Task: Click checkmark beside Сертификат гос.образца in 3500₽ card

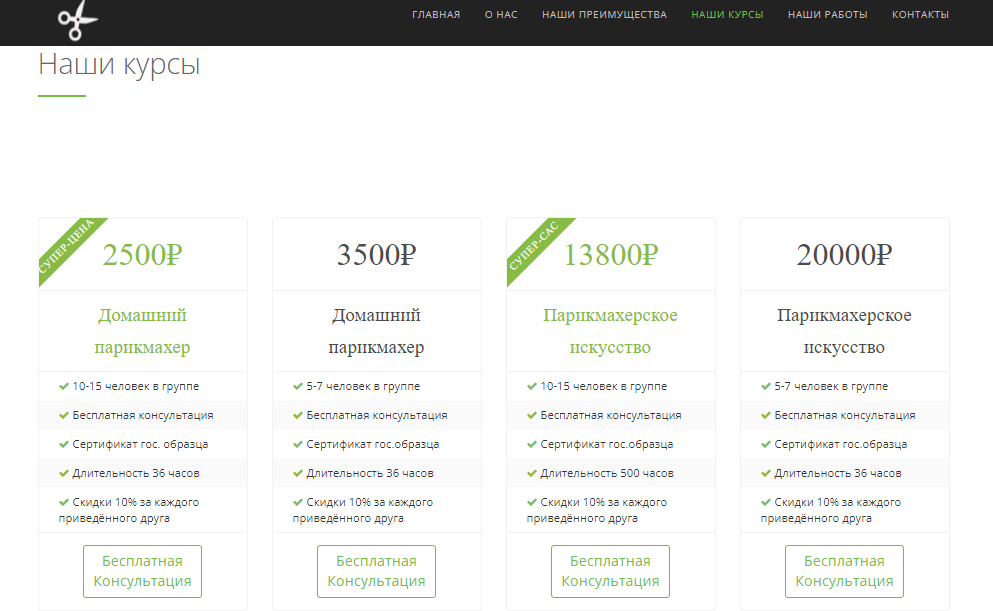Action: [x=298, y=444]
